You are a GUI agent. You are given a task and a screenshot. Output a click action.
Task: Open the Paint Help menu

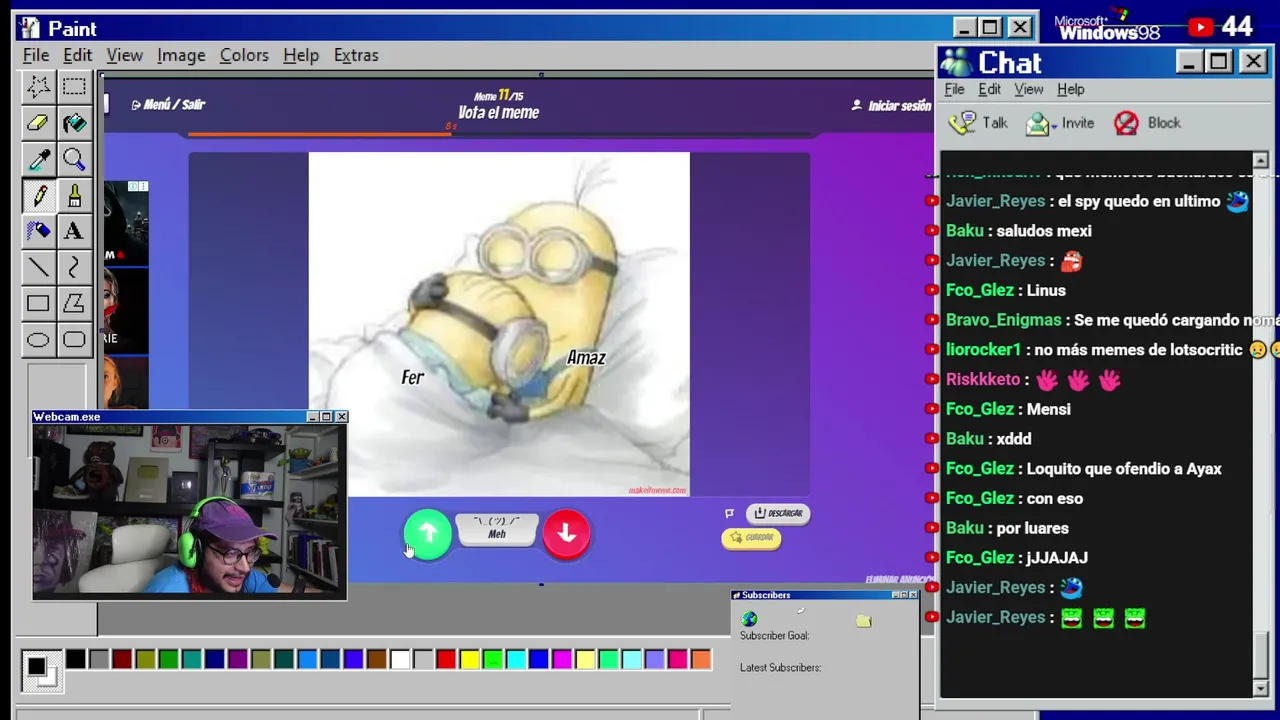[301, 55]
